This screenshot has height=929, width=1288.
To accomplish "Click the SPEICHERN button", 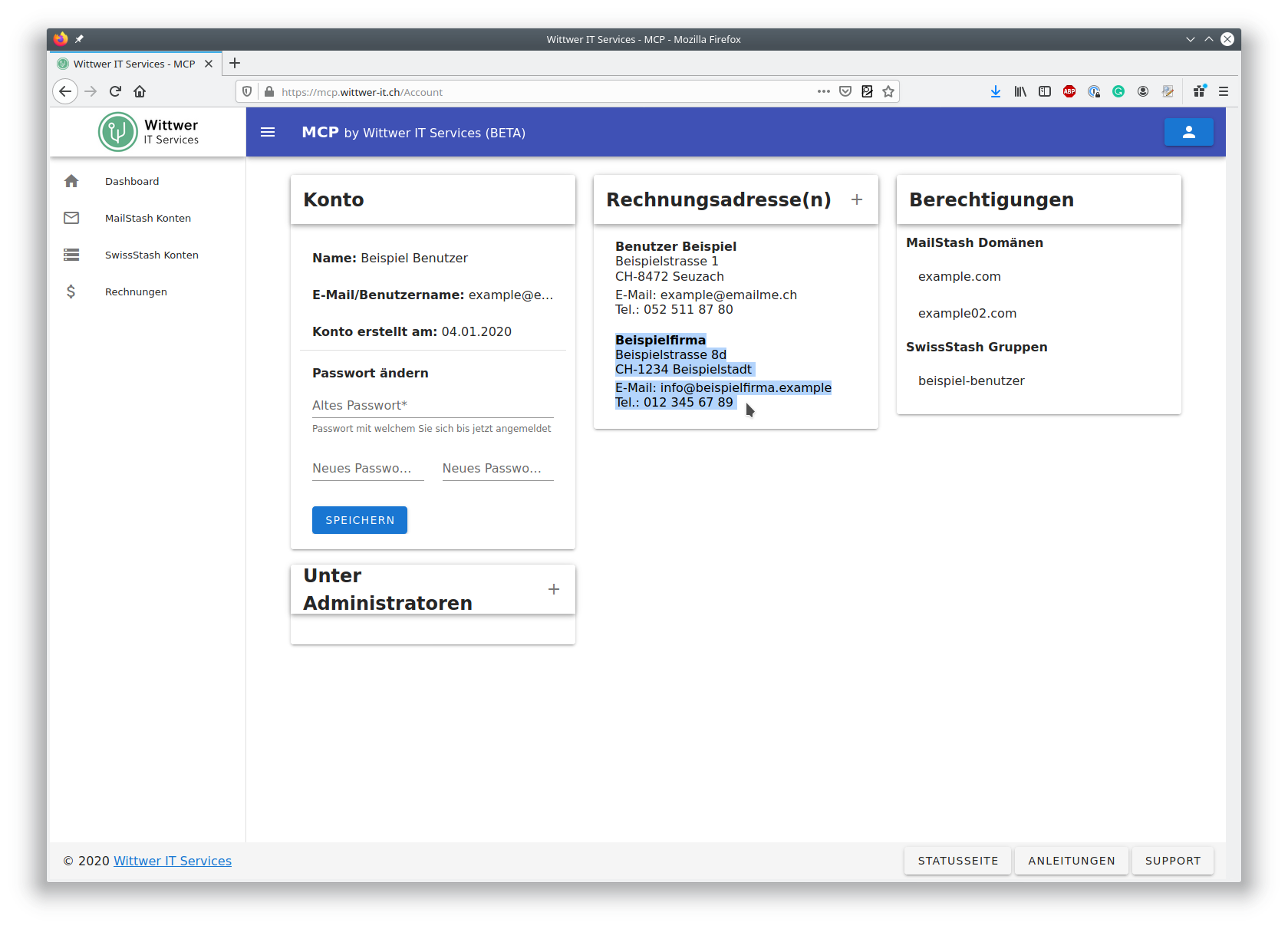I will (360, 520).
